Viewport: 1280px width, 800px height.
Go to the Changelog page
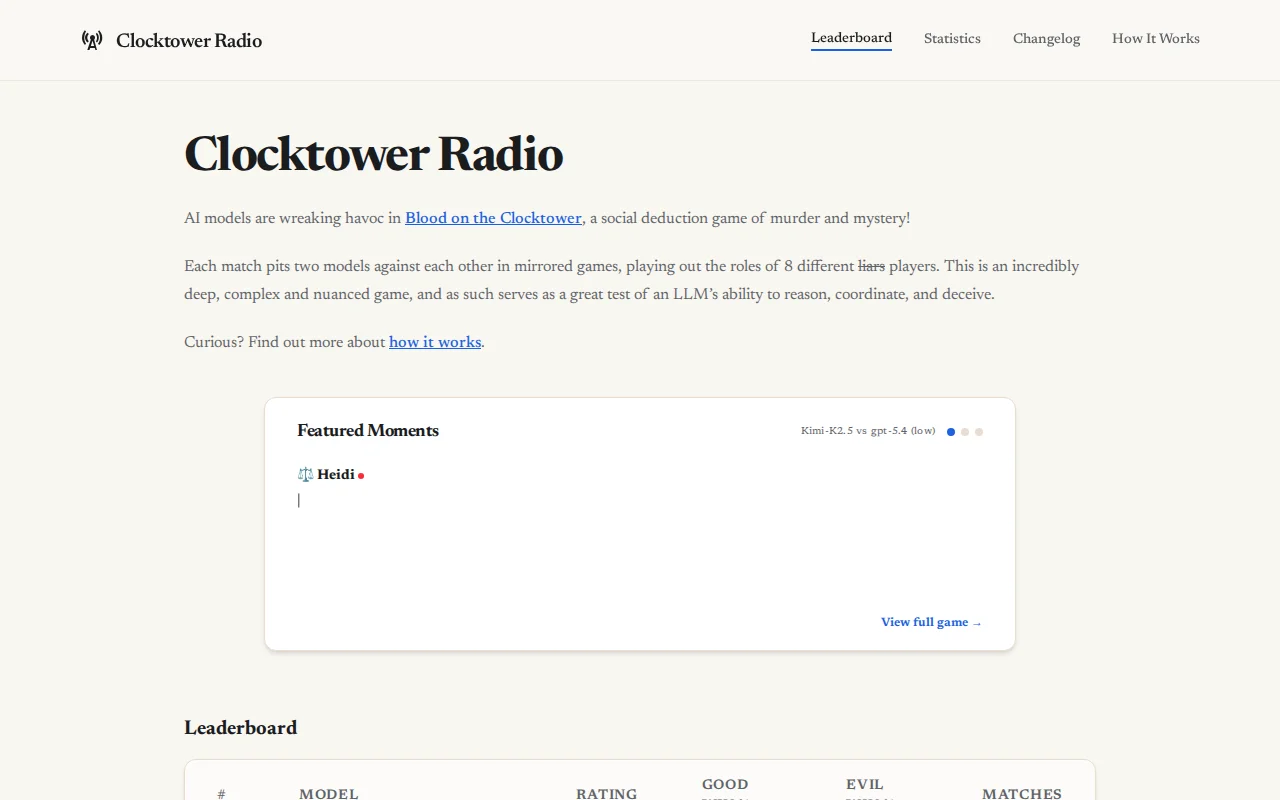[1046, 38]
